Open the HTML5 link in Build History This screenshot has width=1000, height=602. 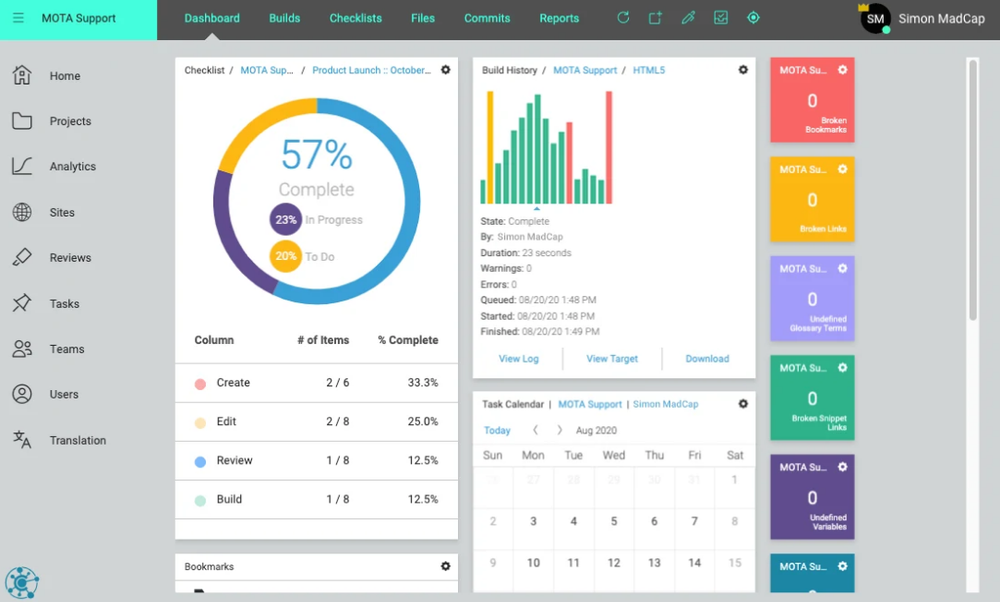(649, 70)
